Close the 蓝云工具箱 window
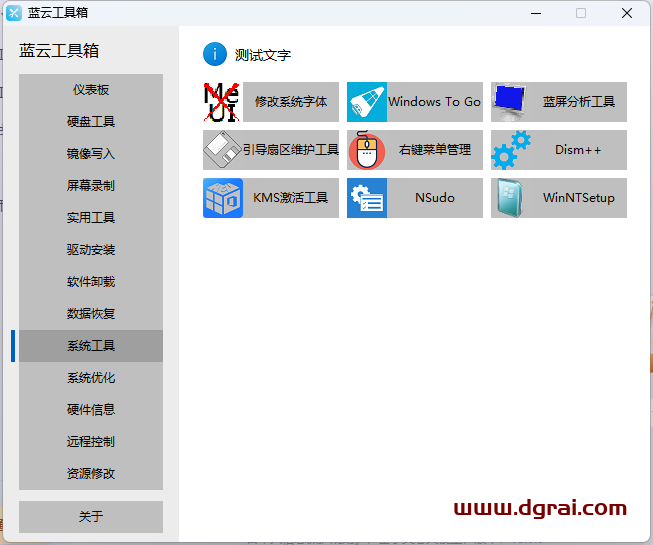653x545 pixels. (x=627, y=13)
